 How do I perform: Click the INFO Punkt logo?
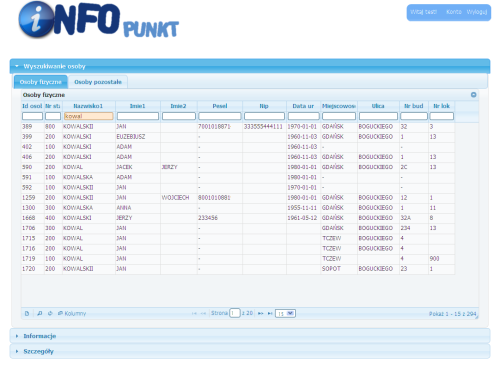point(99,20)
